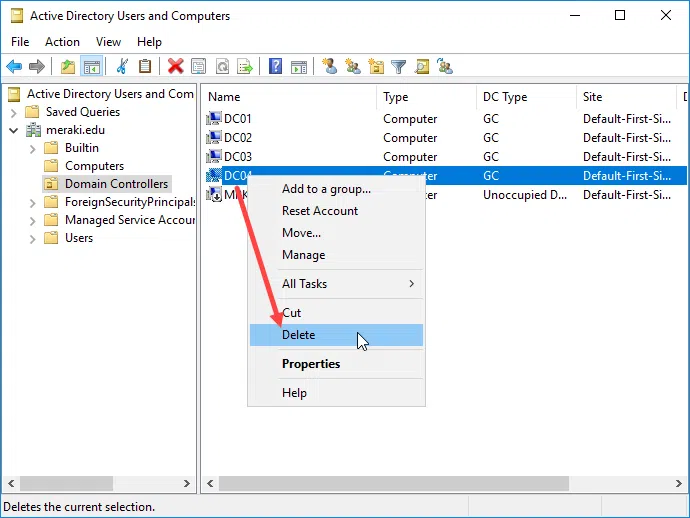Create new organizational unit toolbar icon

[376, 66]
